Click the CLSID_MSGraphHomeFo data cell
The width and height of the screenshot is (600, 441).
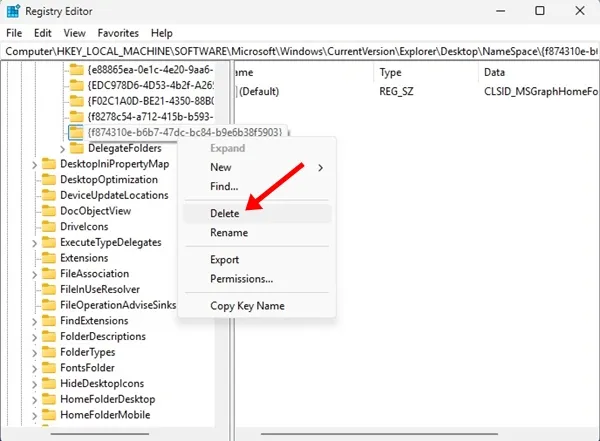[x=540, y=91]
